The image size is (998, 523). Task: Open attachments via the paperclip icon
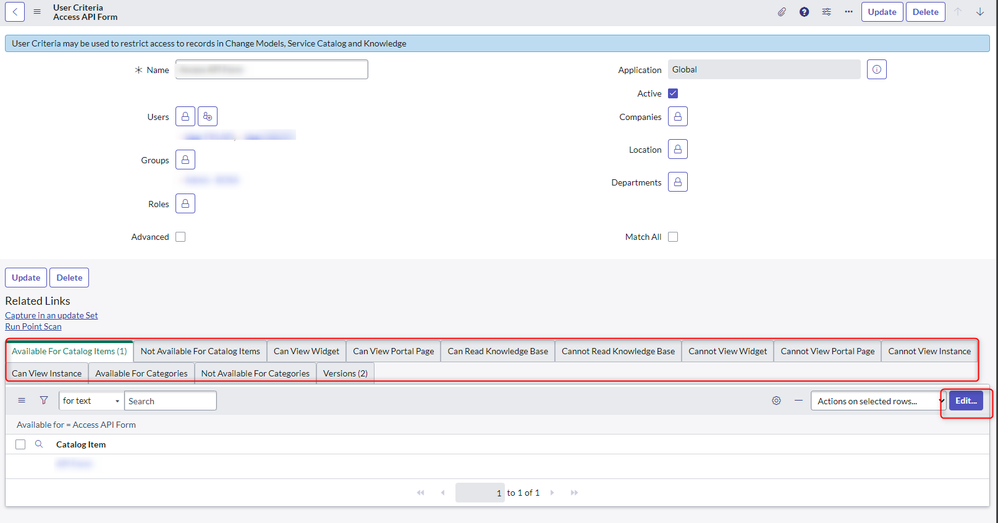[x=782, y=11]
